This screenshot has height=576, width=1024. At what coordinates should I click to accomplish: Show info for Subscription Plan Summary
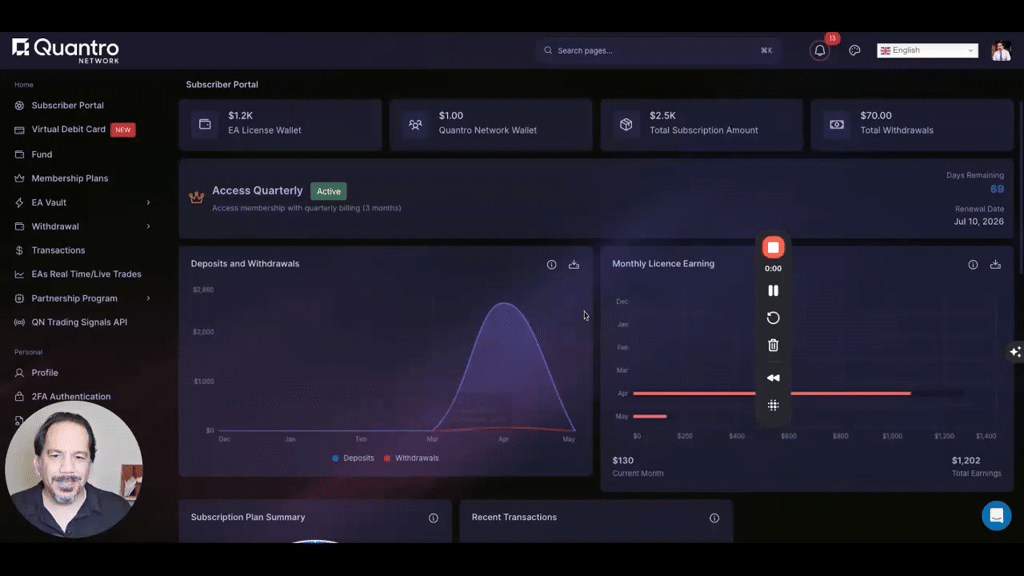click(434, 518)
